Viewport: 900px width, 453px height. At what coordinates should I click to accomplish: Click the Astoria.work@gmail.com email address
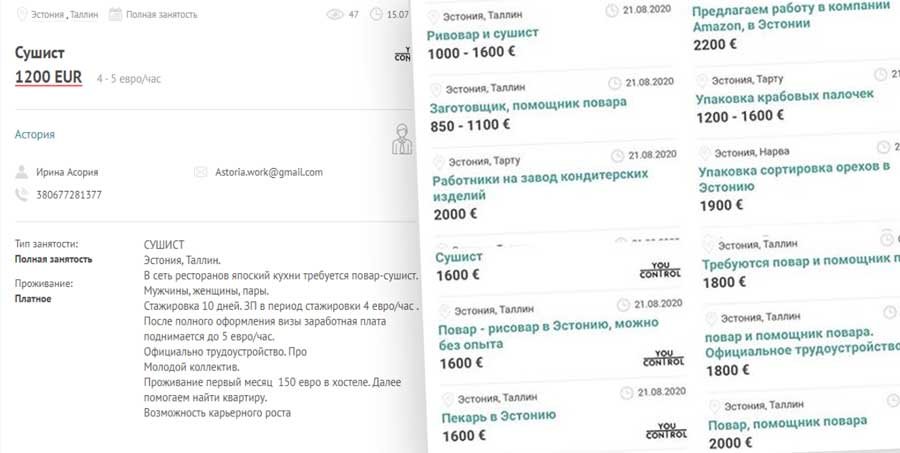pos(269,172)
